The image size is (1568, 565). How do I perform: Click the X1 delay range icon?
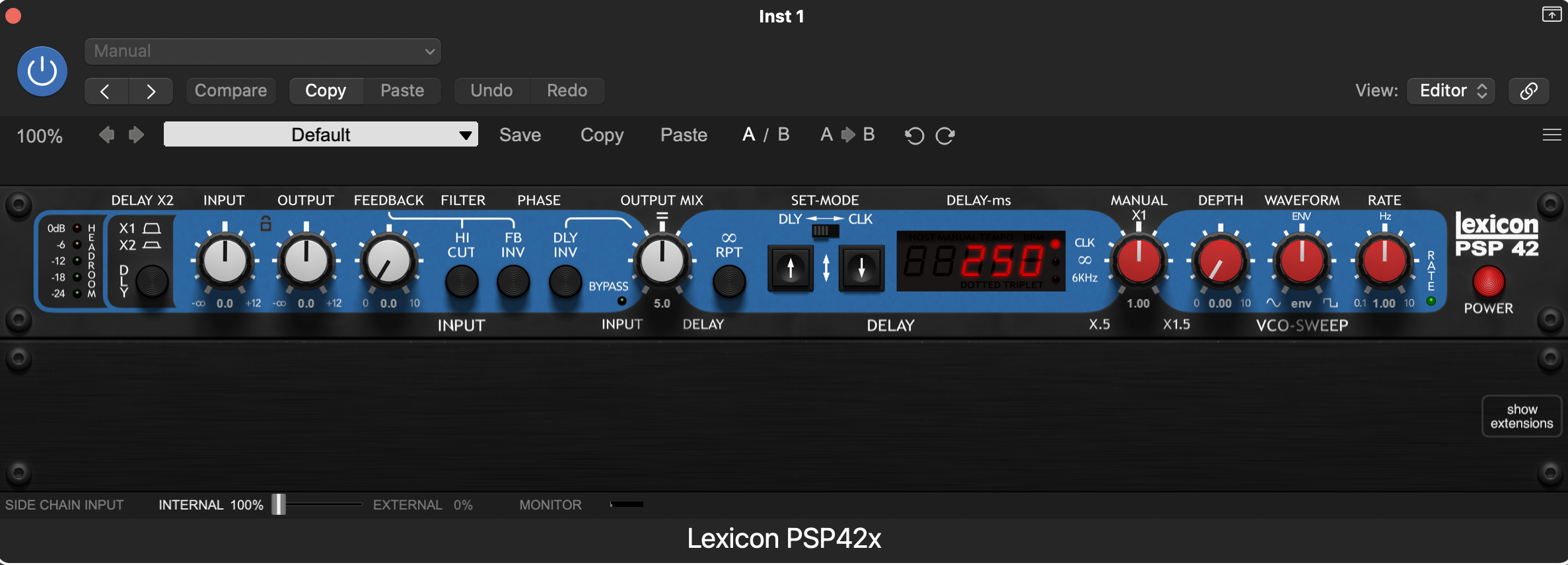pos(152,228)
